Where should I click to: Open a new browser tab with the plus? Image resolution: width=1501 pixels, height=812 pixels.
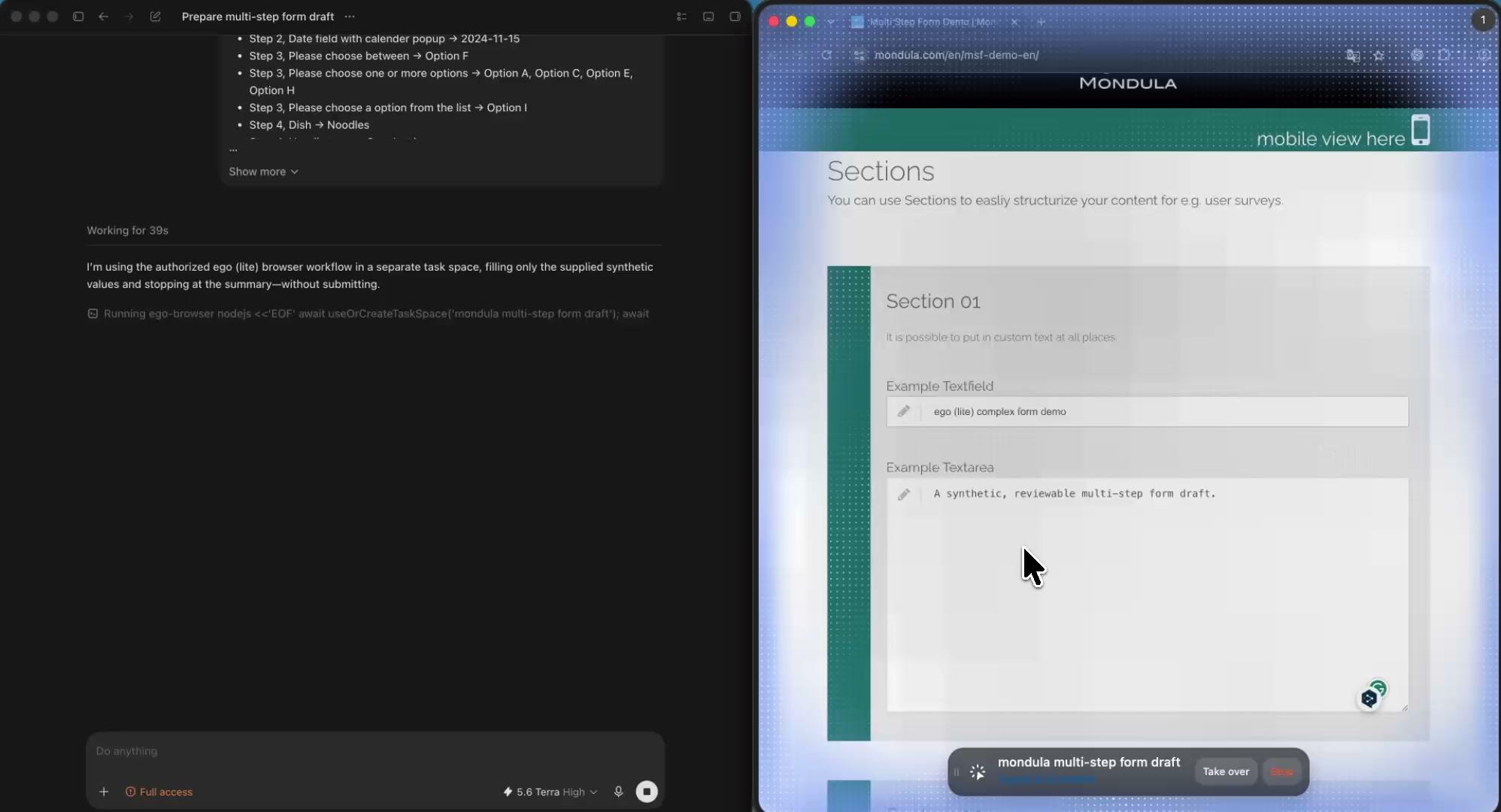[1042, 22]
